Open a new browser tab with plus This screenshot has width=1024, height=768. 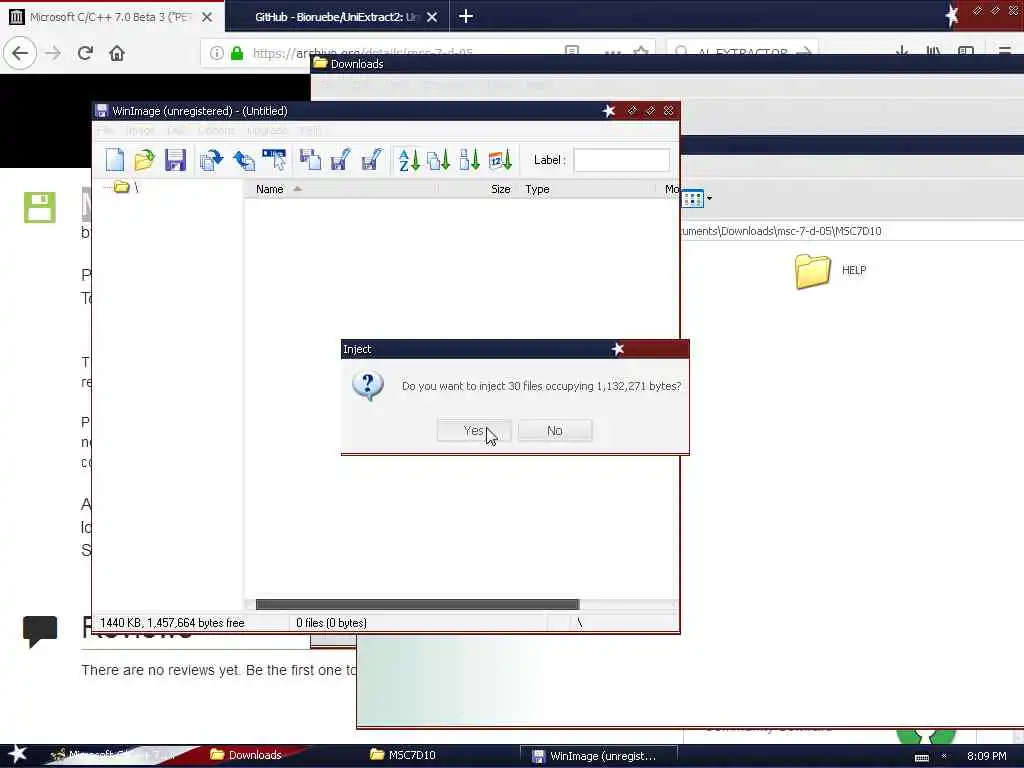pos(466,16)
